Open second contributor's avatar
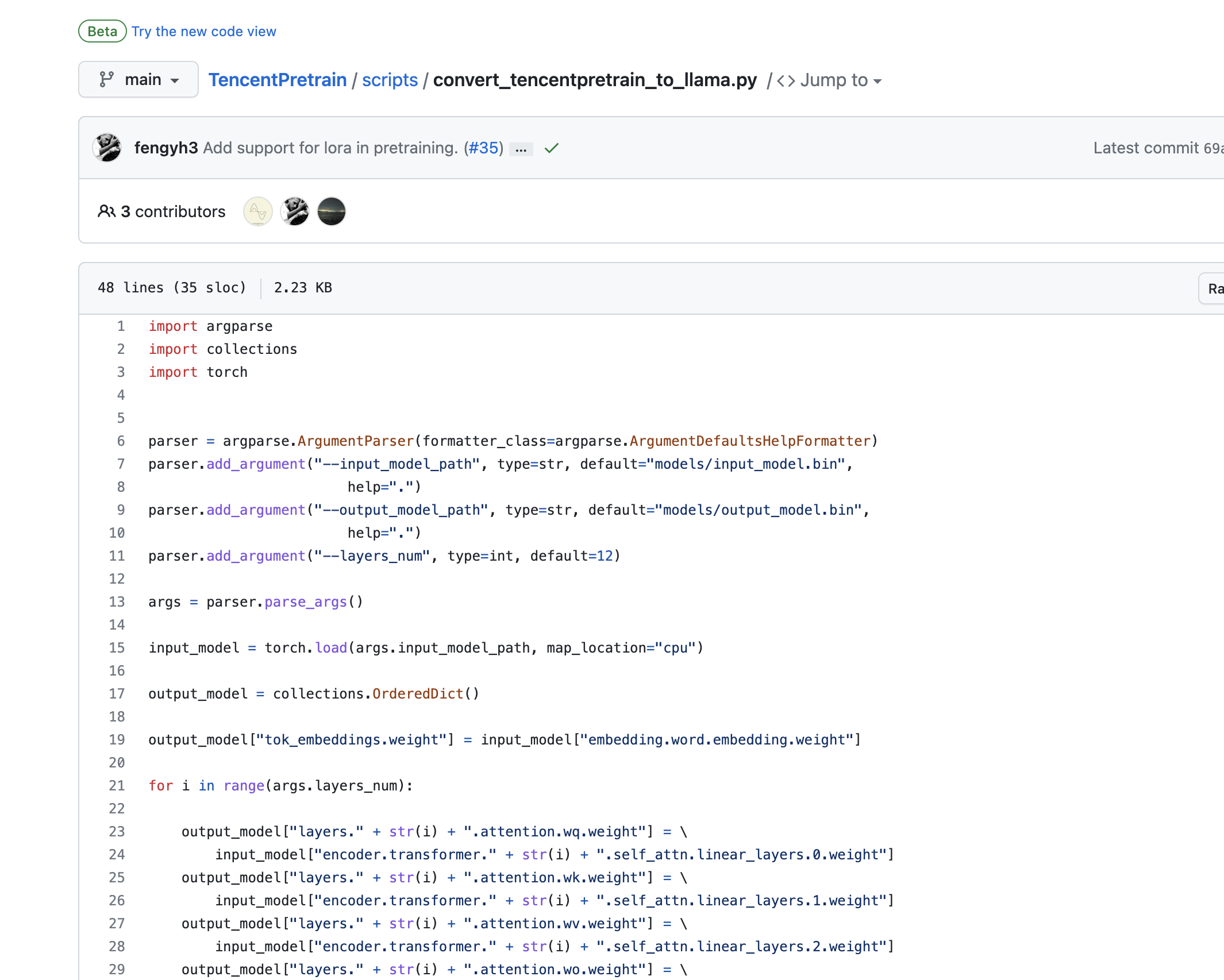This screenshot has width=1224, height=980. click(295, 211)
